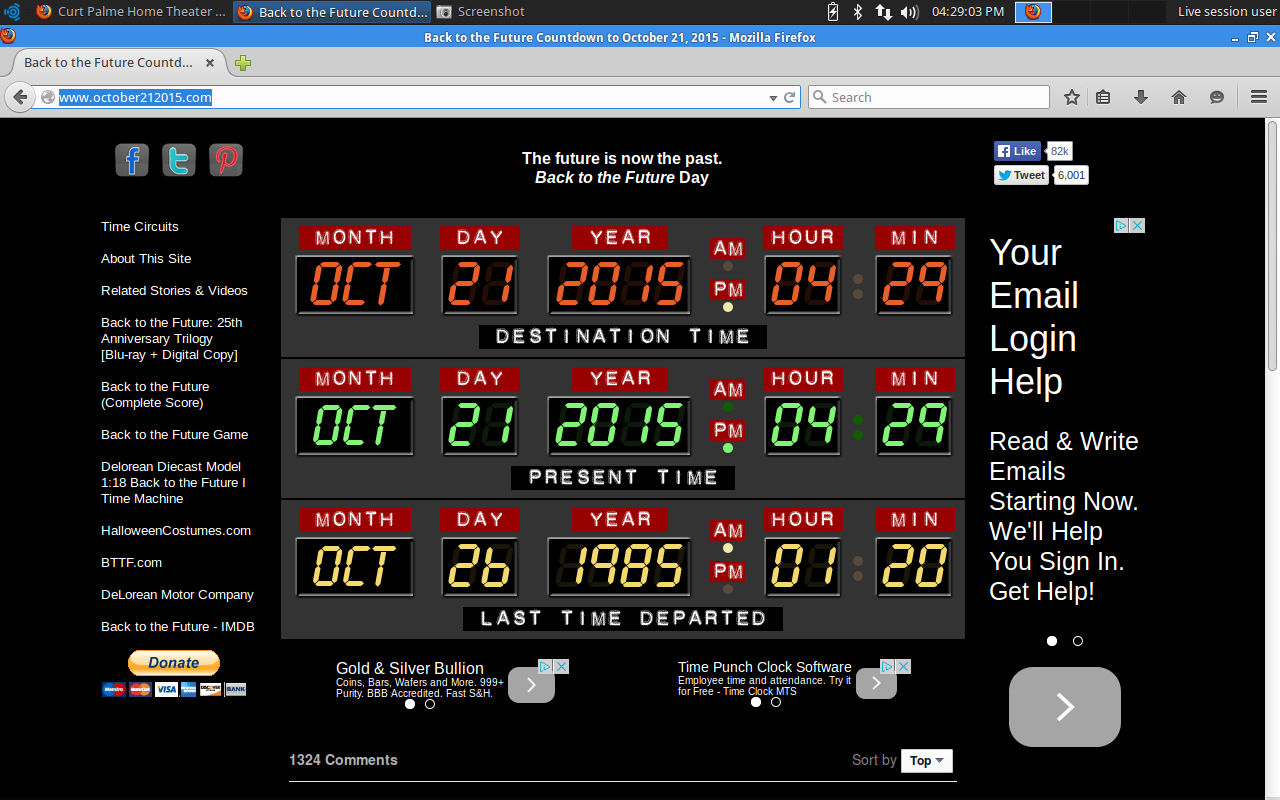Click the arrow button on the Gold & Silver ad
The image size is (1280, 800).
coord(531,685)
